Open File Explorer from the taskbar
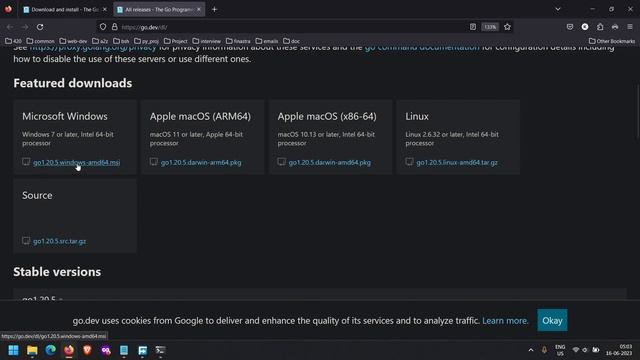 [32, 350]
